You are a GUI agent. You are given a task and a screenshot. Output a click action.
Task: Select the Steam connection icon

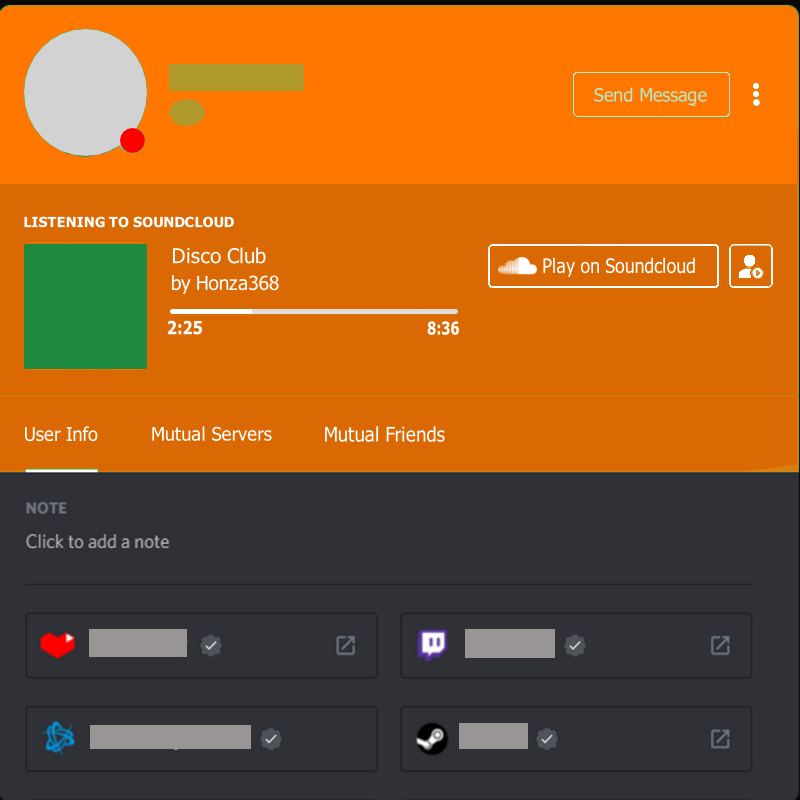click(x=432, y=737)
